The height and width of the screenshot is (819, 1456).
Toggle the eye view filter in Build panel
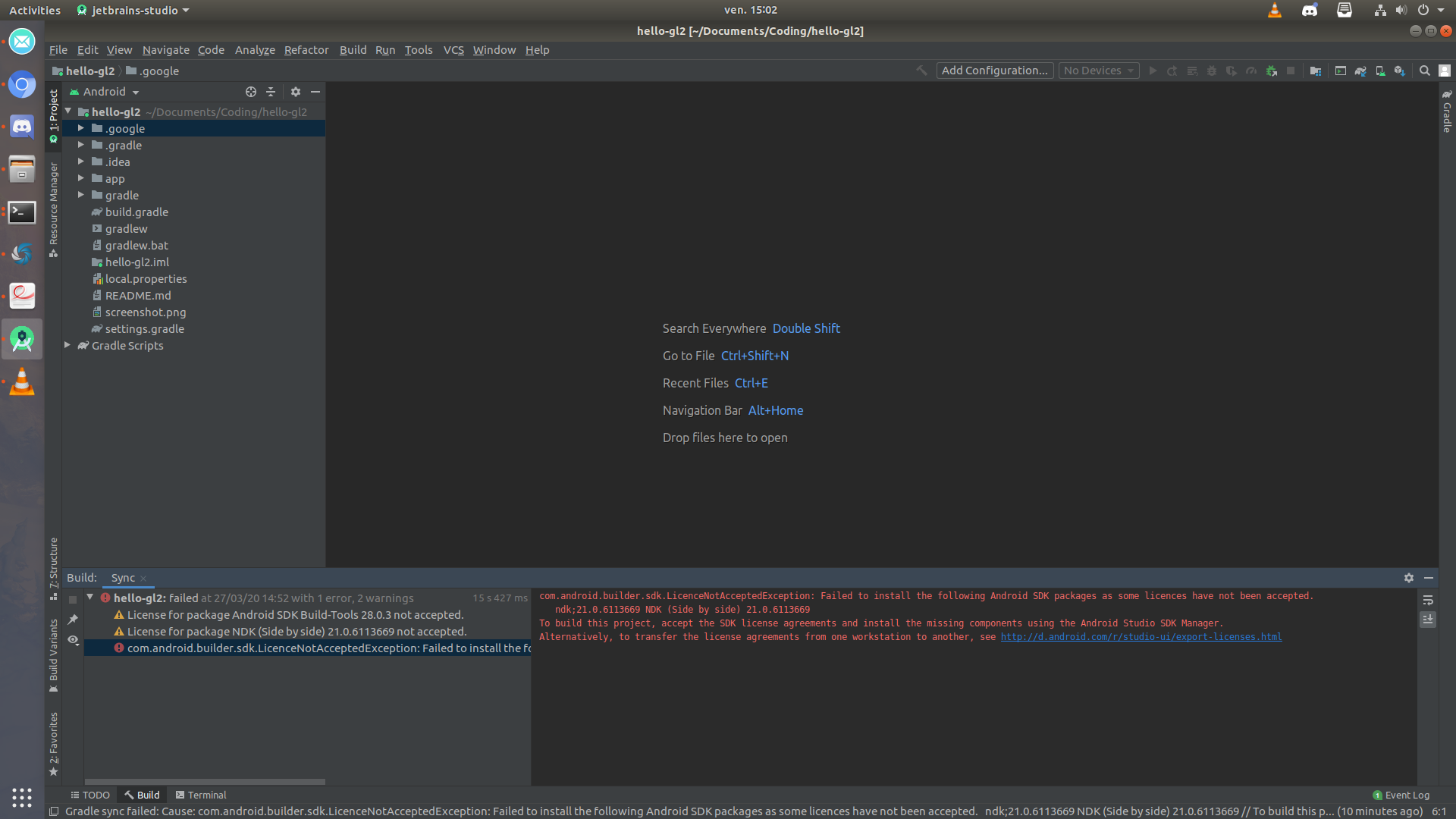73,640
